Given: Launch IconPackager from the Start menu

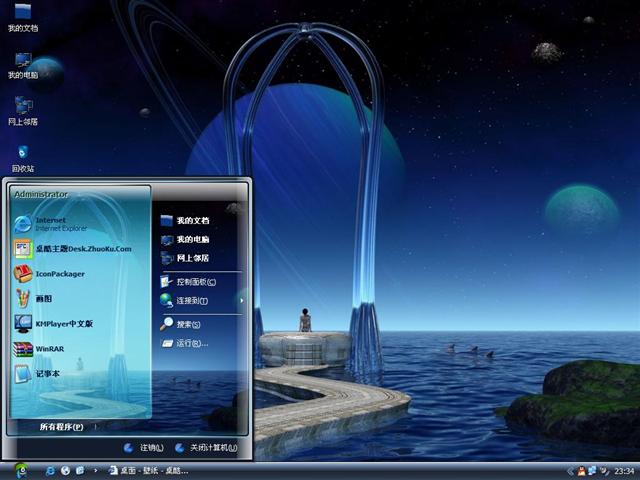Looking at the screenshot, I should (x=59, y=274).
